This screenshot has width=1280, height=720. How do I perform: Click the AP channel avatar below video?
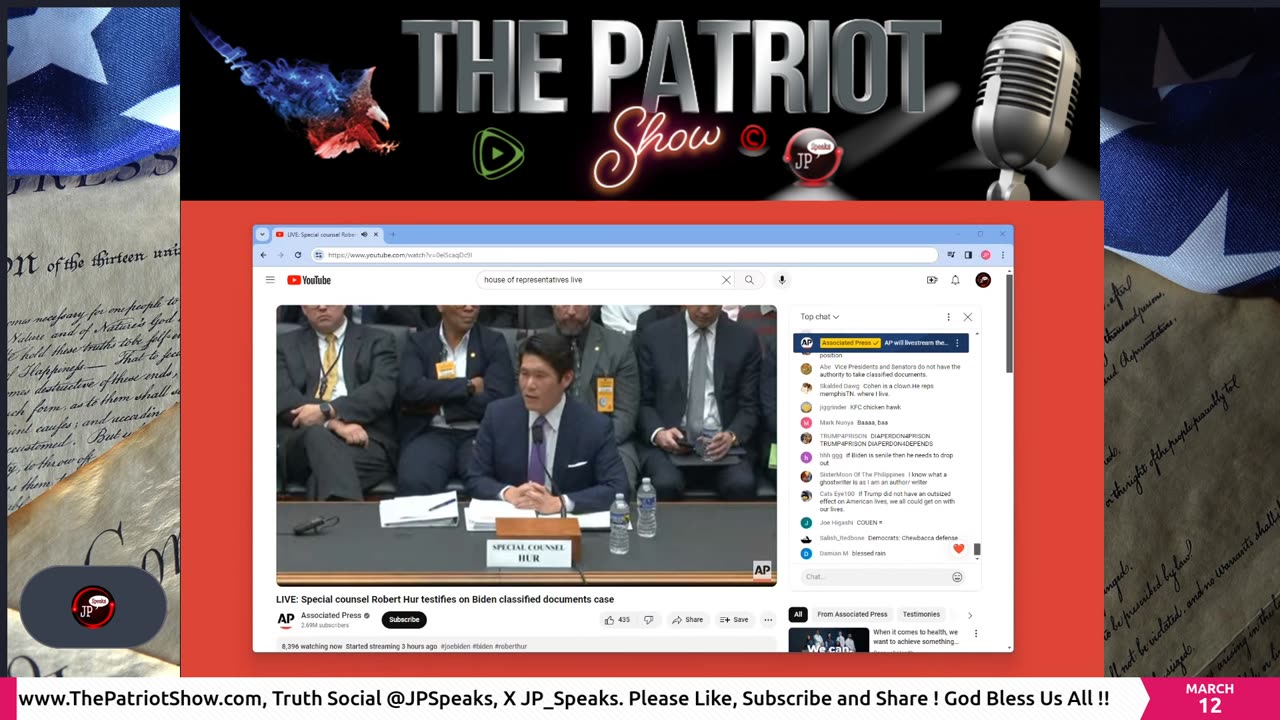(x=286, y=620)
